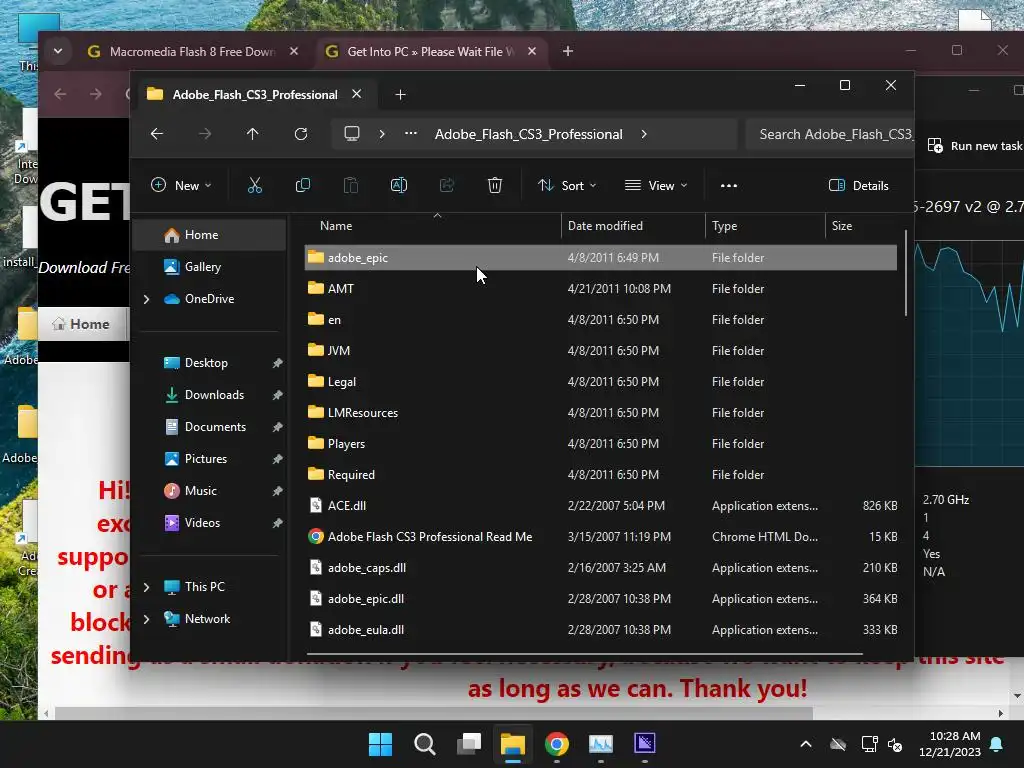The height and width of the screenshot is (768, 1024).
Task: Select the LMResources folder
Action: click(601, 413)
